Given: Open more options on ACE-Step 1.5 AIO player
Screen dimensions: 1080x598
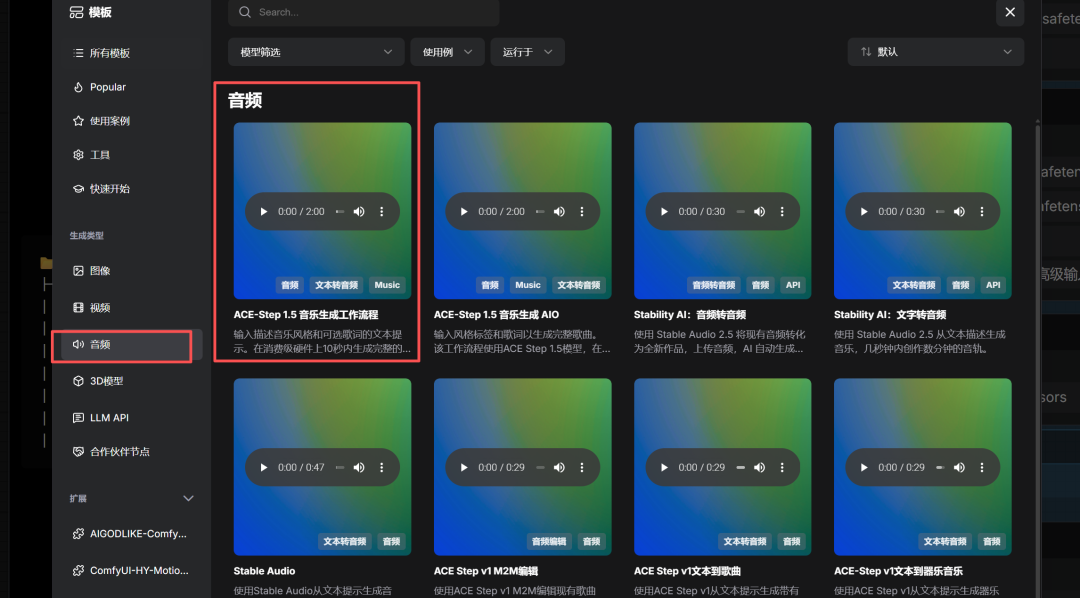Looking at the screenshot, I should pos(582,212).
